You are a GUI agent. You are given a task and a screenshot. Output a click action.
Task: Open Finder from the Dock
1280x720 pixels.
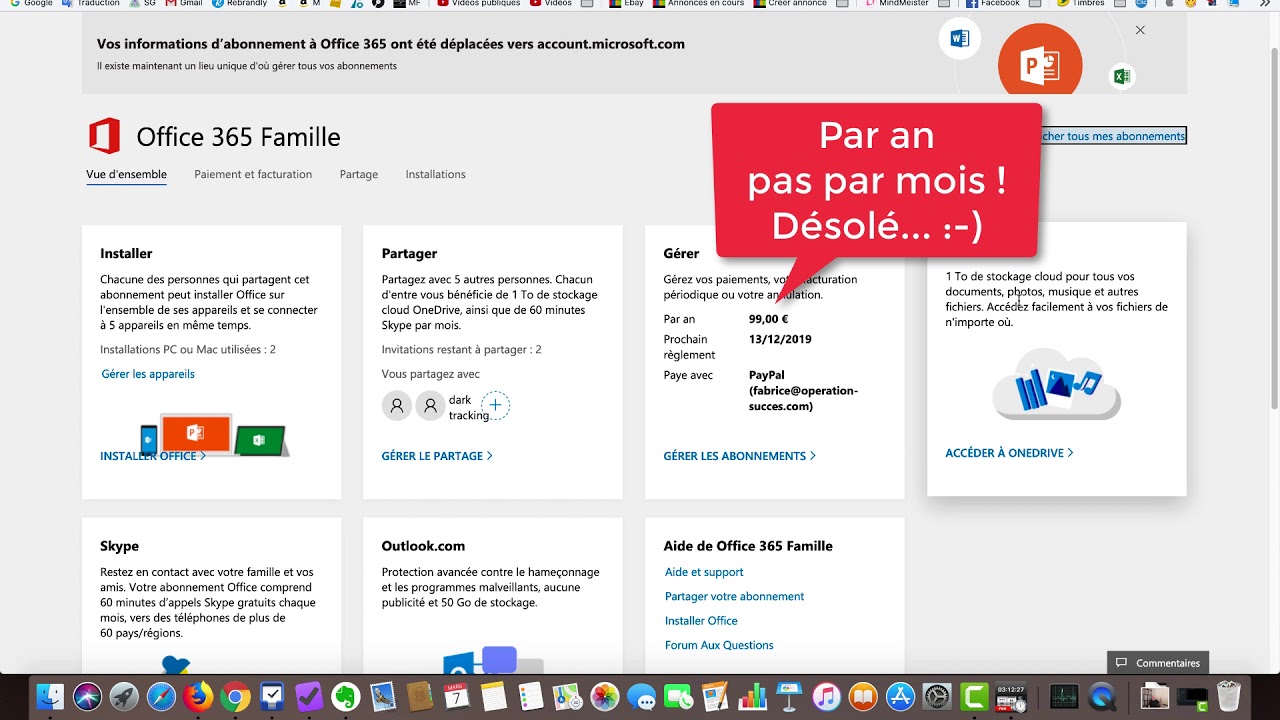click(x=50, y=697)
